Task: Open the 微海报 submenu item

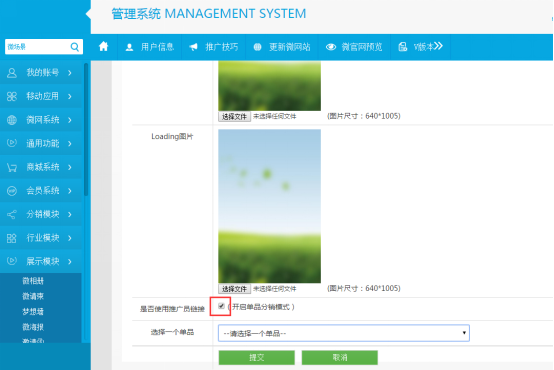Action: click(33, 327)
